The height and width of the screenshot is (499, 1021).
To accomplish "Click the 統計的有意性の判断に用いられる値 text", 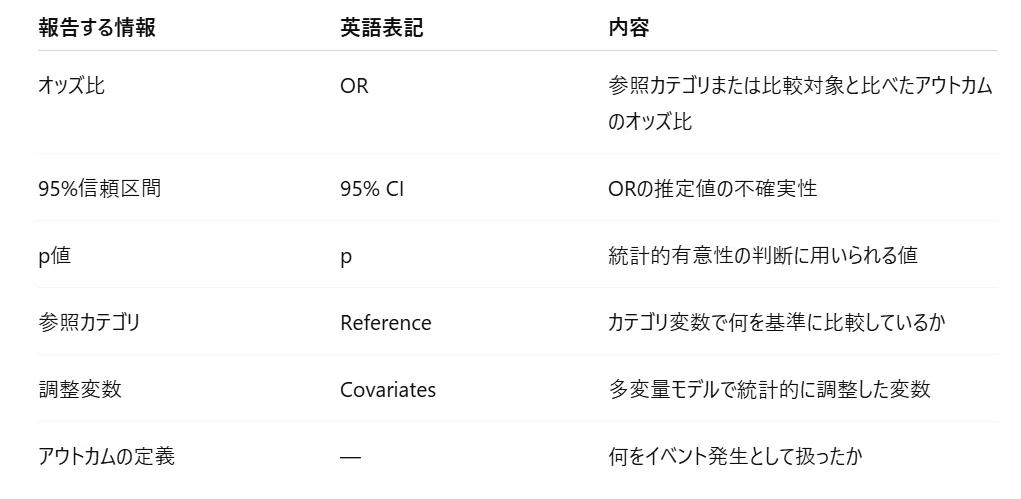I will (x=762, y=256).
